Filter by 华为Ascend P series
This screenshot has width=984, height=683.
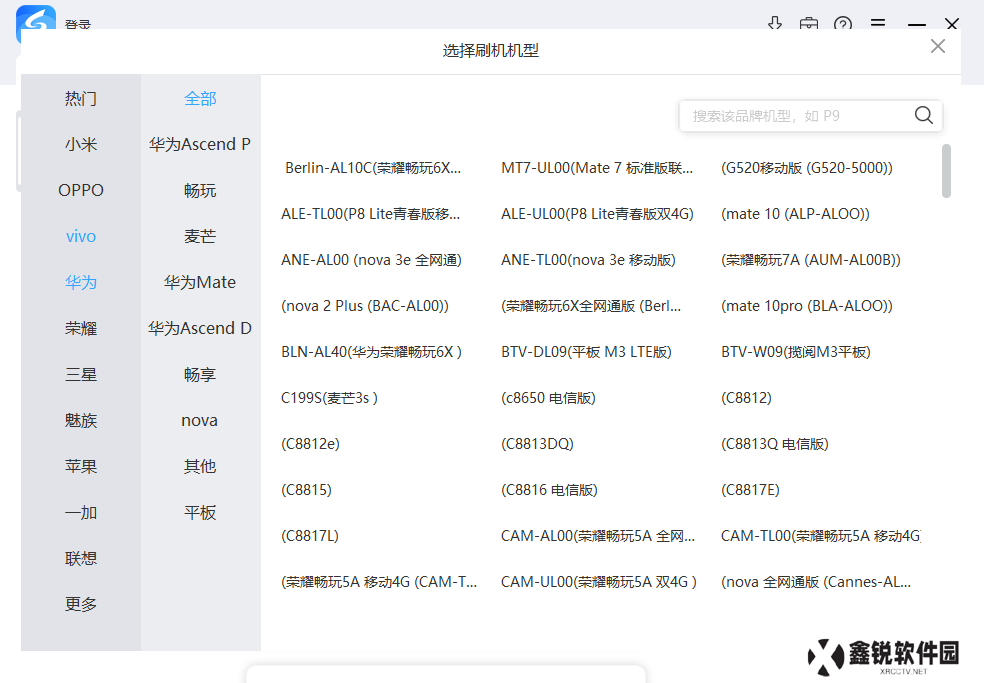(200, 144)
